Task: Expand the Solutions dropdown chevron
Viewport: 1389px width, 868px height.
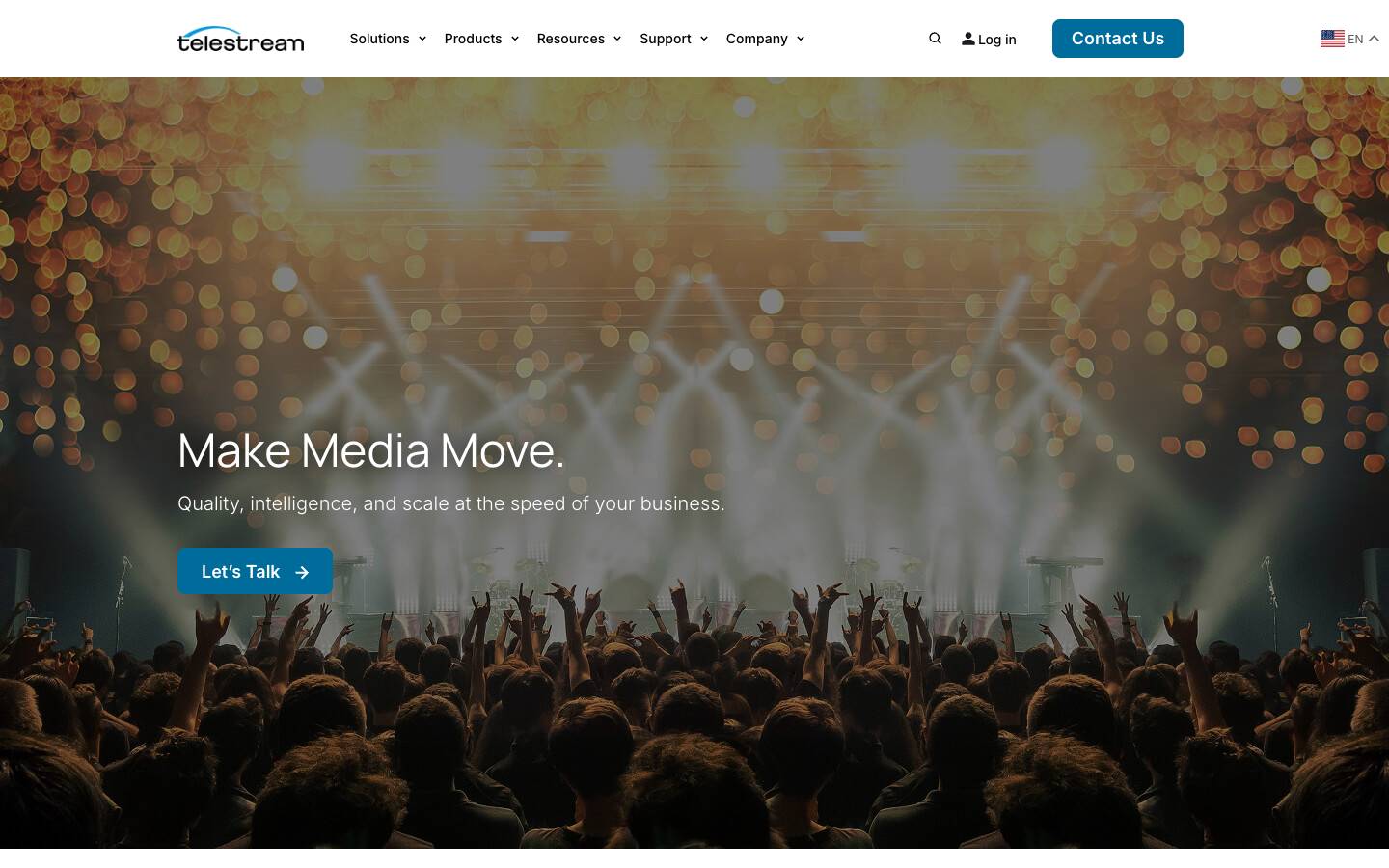Action: (422, 39)
